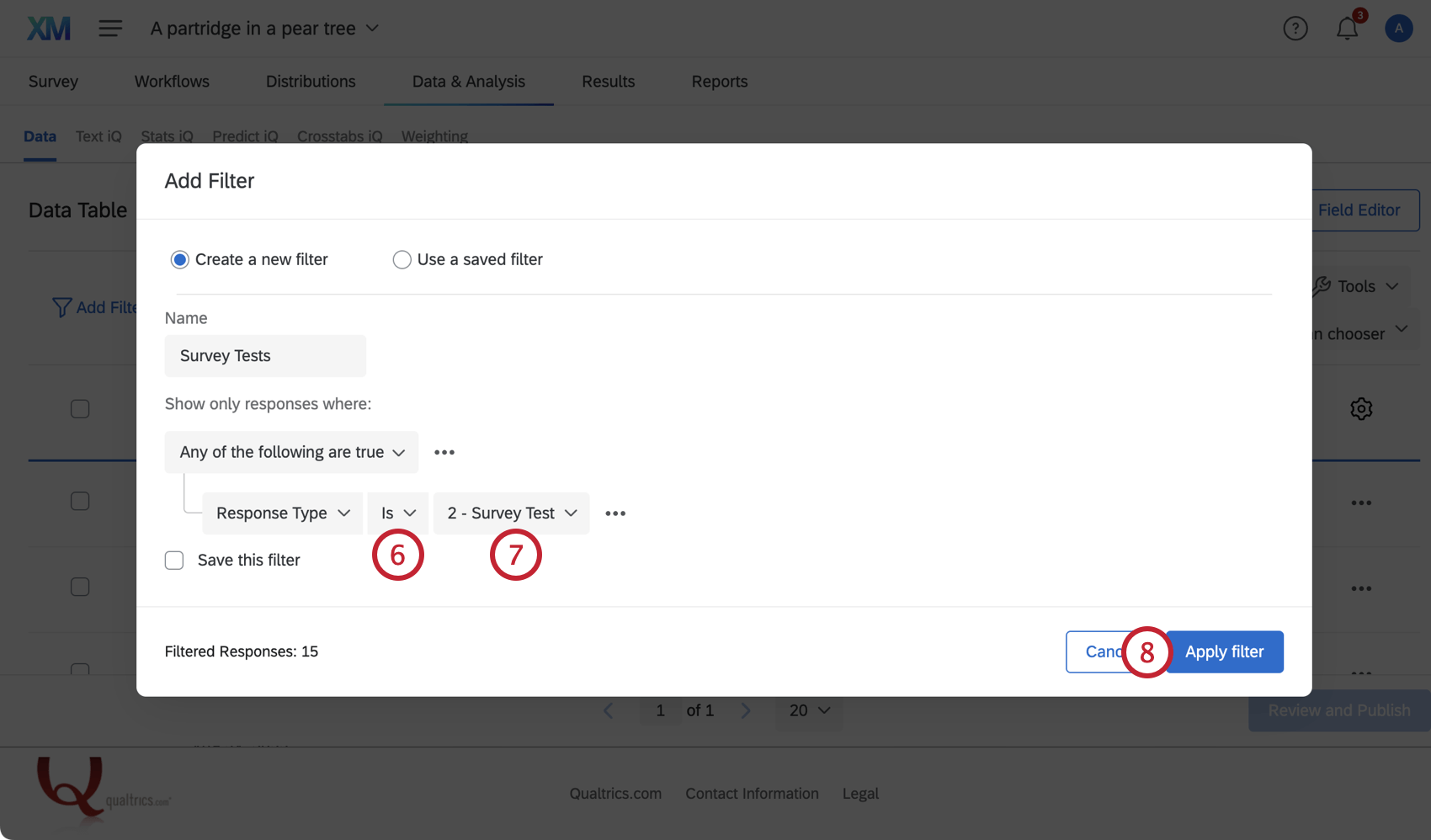
Task: Select the Text iQ sub-tab
Action: [98, 136]
